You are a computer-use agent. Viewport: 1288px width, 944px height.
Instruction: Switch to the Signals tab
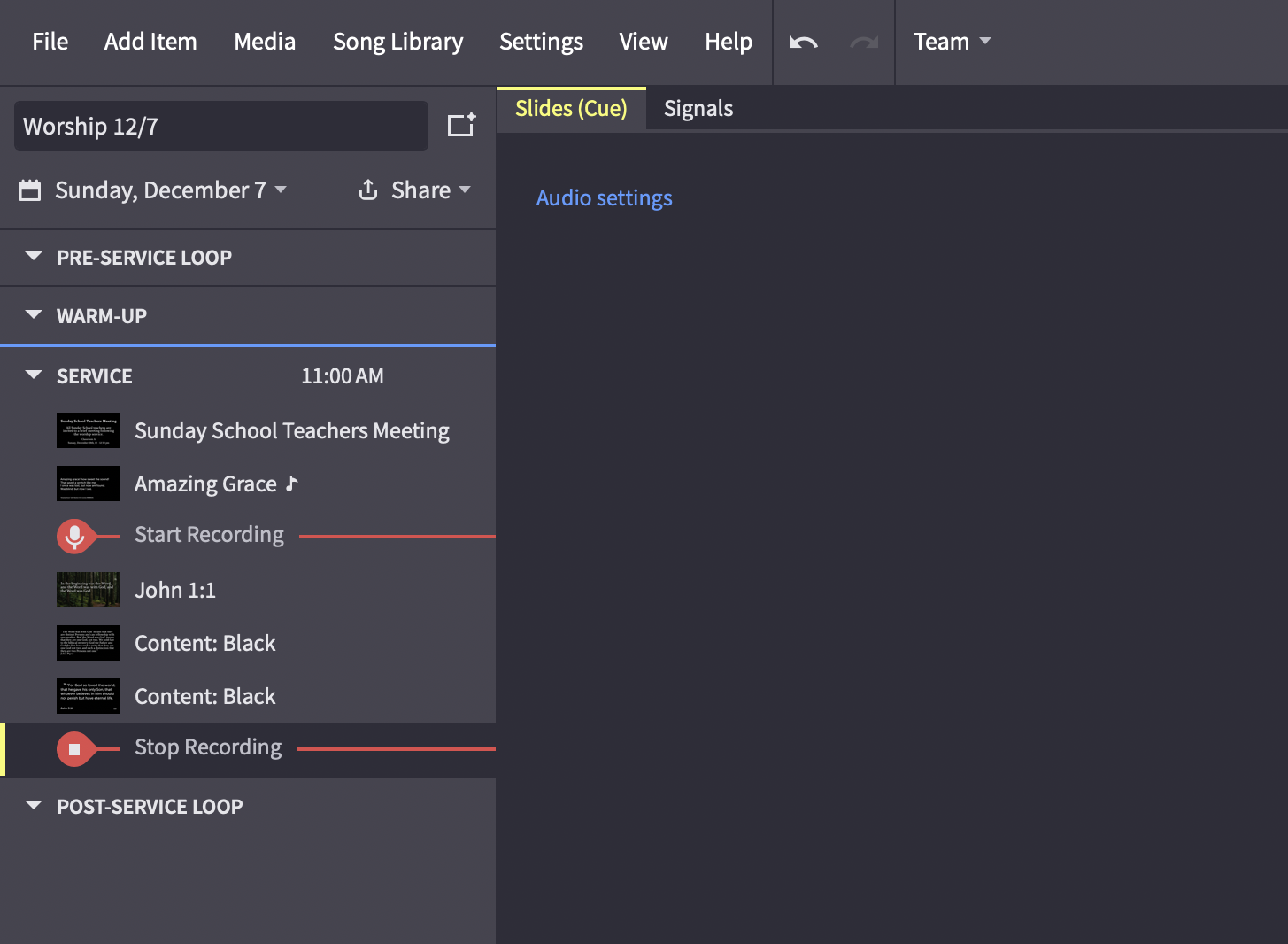tap(698, 109)
